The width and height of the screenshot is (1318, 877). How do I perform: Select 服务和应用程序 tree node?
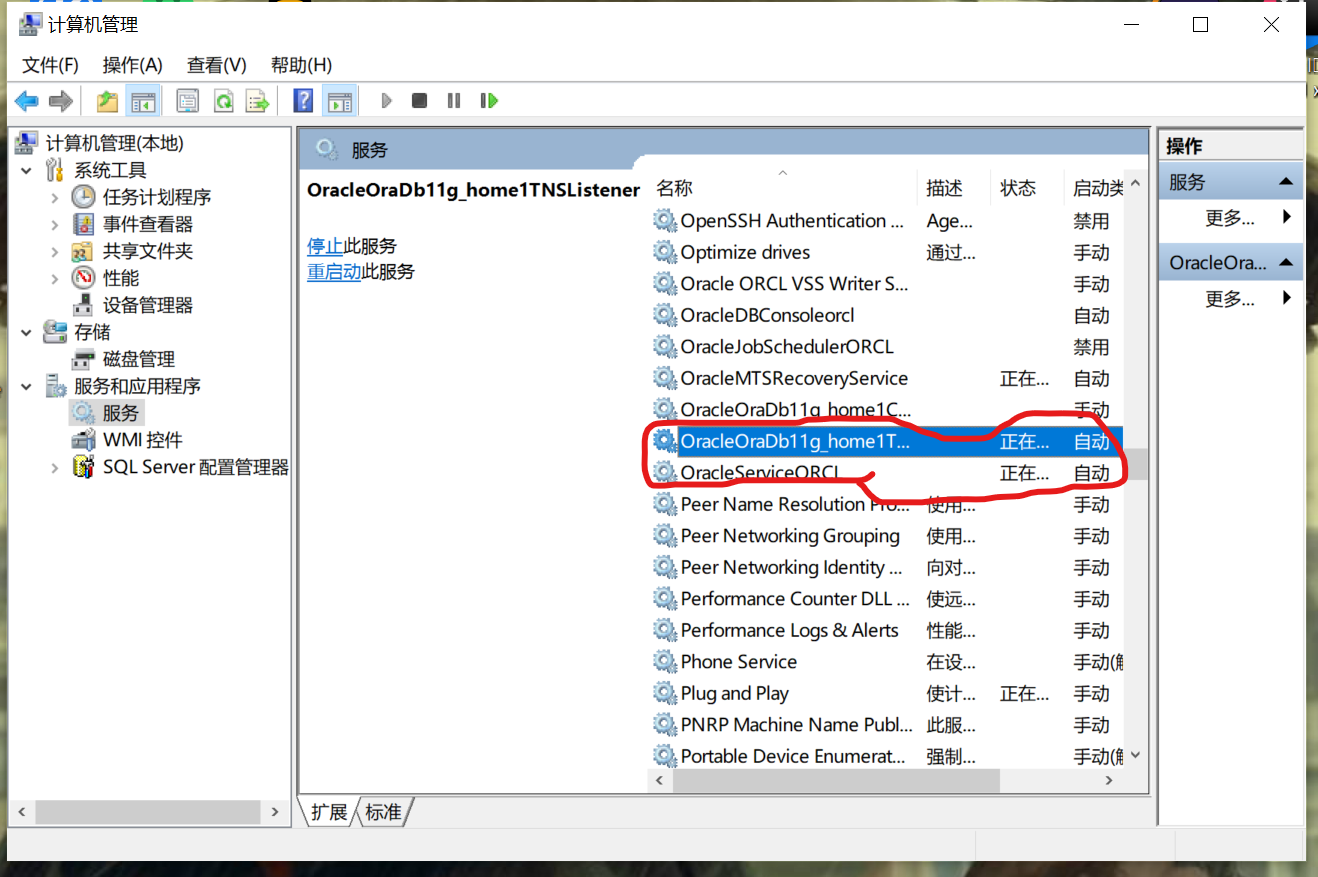click(x=137, y=386)
